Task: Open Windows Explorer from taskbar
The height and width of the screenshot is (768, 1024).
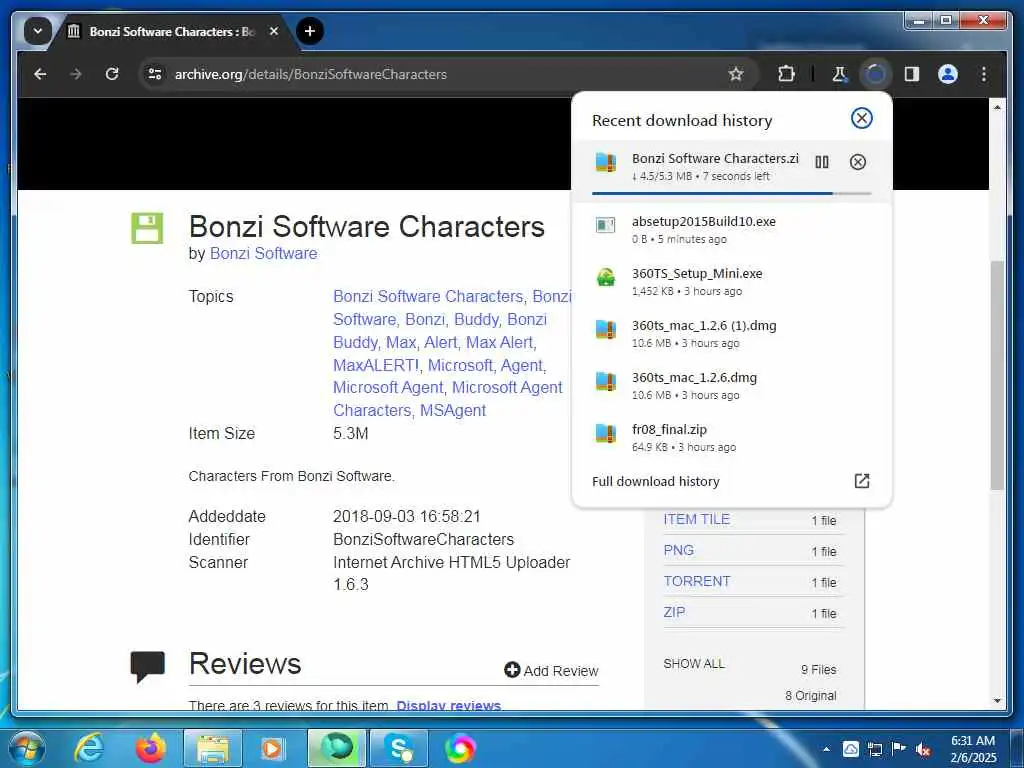Action: (213, 748)
